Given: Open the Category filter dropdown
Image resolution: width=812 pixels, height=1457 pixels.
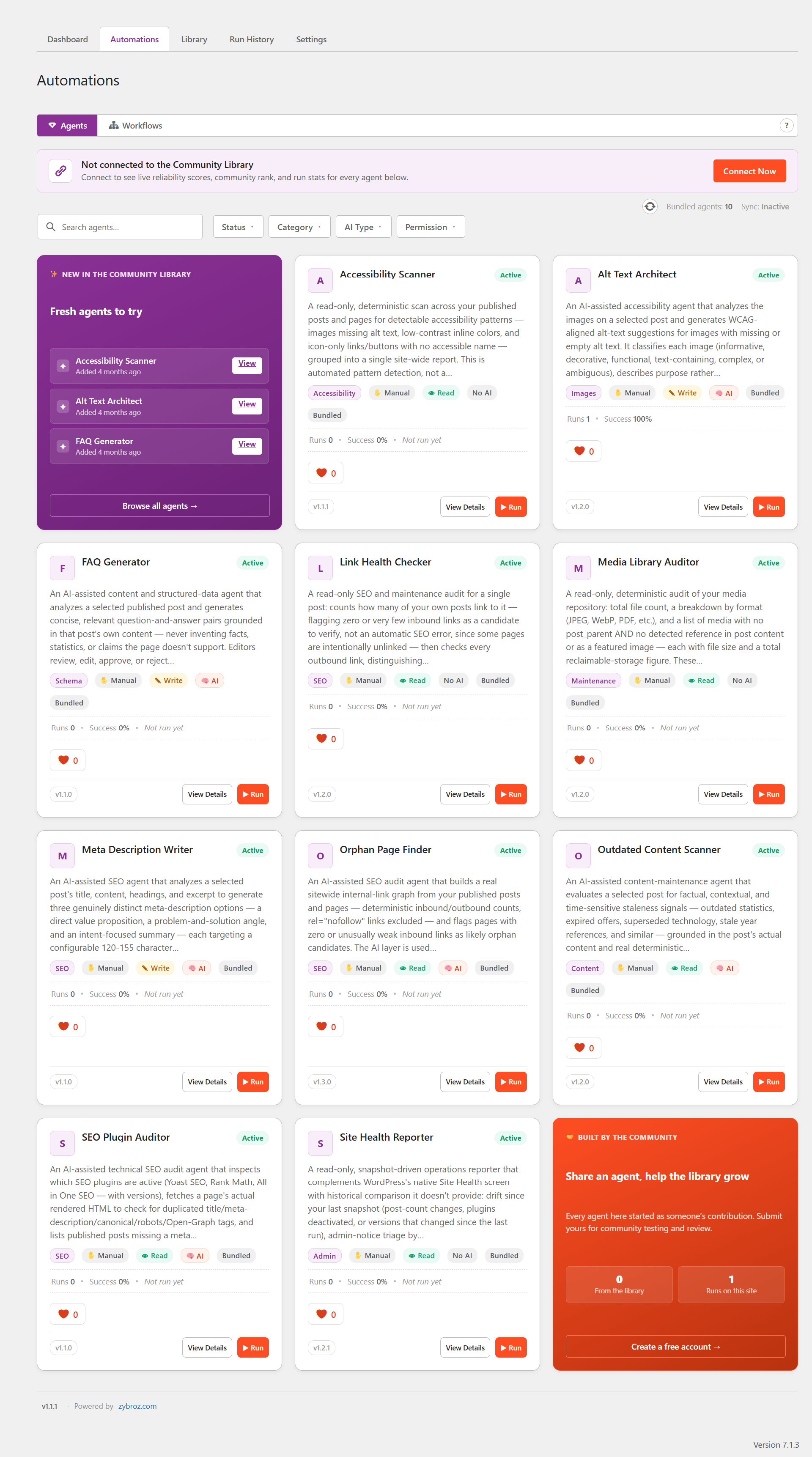Looking at the screenshot, I should [299, 227].
